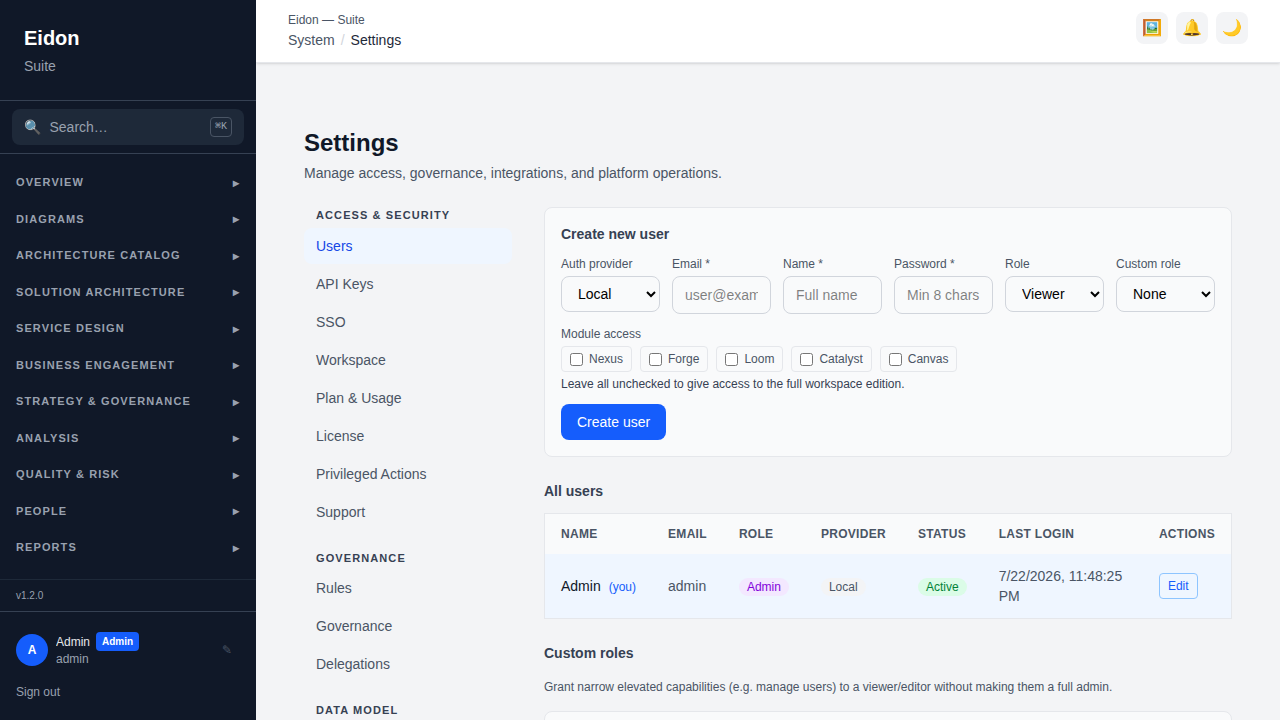Click the search magnifier icon
This screenshot has height=720, width=1280.
point(32,127)
